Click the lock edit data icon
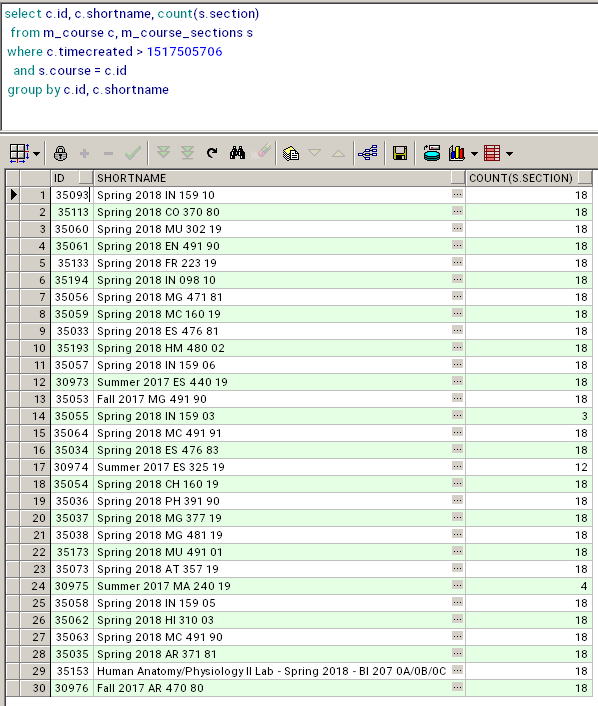Viewport: 598px width, 706px height. tap(60, 153)
